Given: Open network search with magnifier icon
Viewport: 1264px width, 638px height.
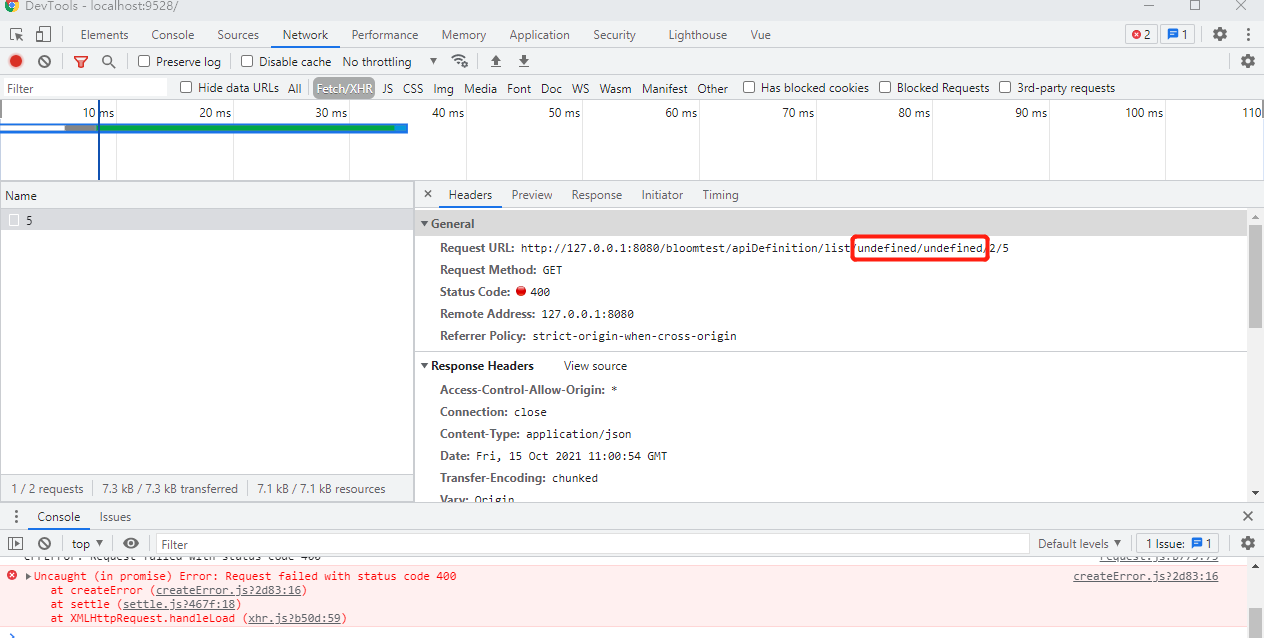Looking at the screenshot, I should [109, 61].
